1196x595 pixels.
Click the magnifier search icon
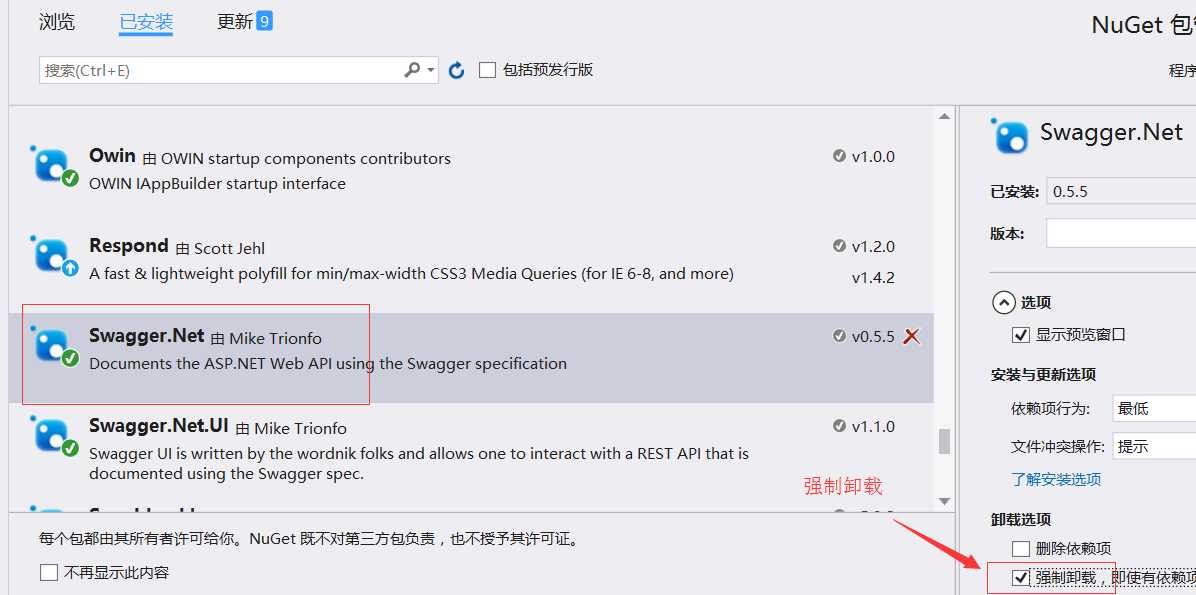pos(412,70)
